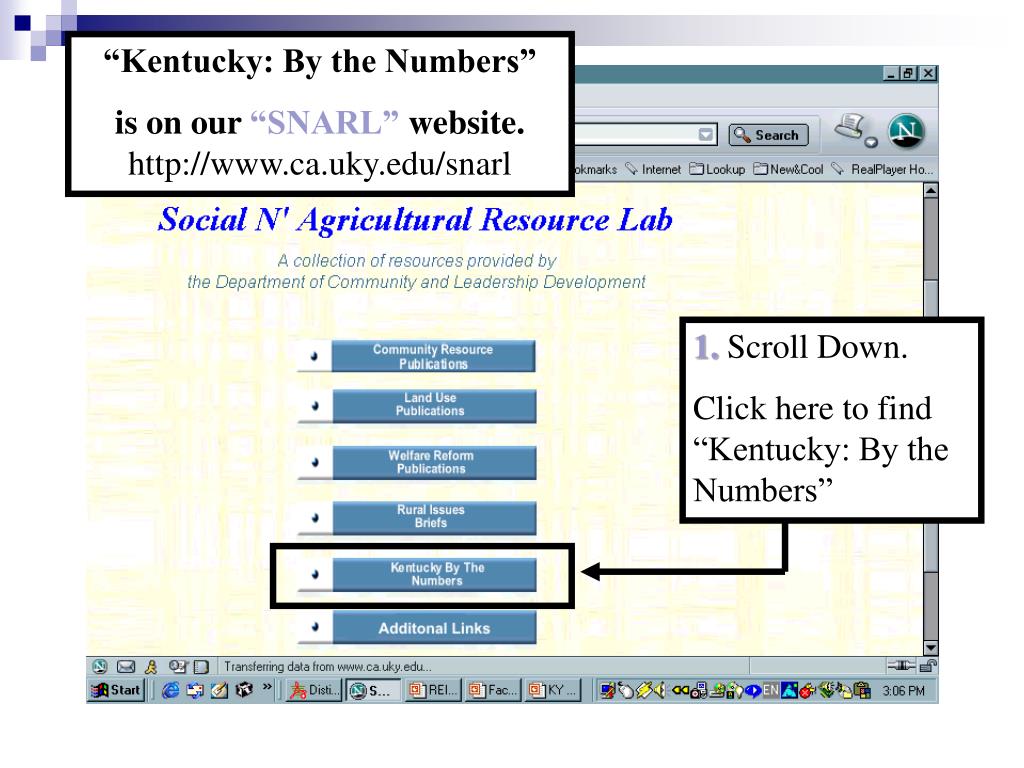
Task: Click the yellow lightning bolt tray icon
Action: click(645, 690)
